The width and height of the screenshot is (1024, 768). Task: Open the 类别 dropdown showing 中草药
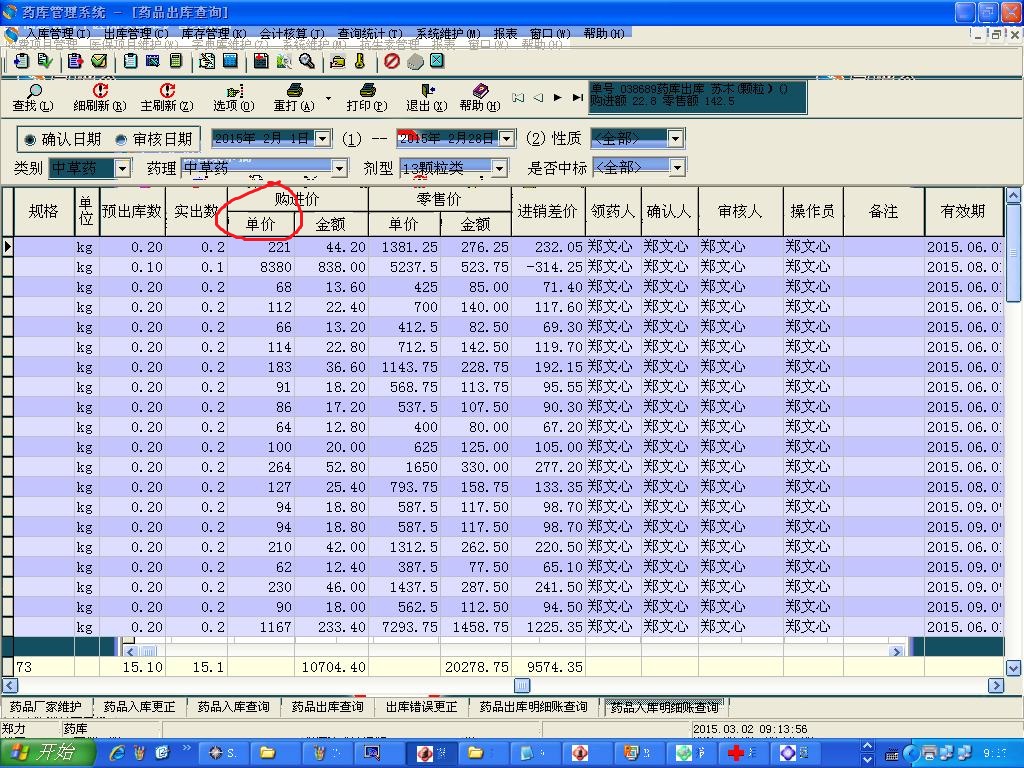(x=122, y=168)
